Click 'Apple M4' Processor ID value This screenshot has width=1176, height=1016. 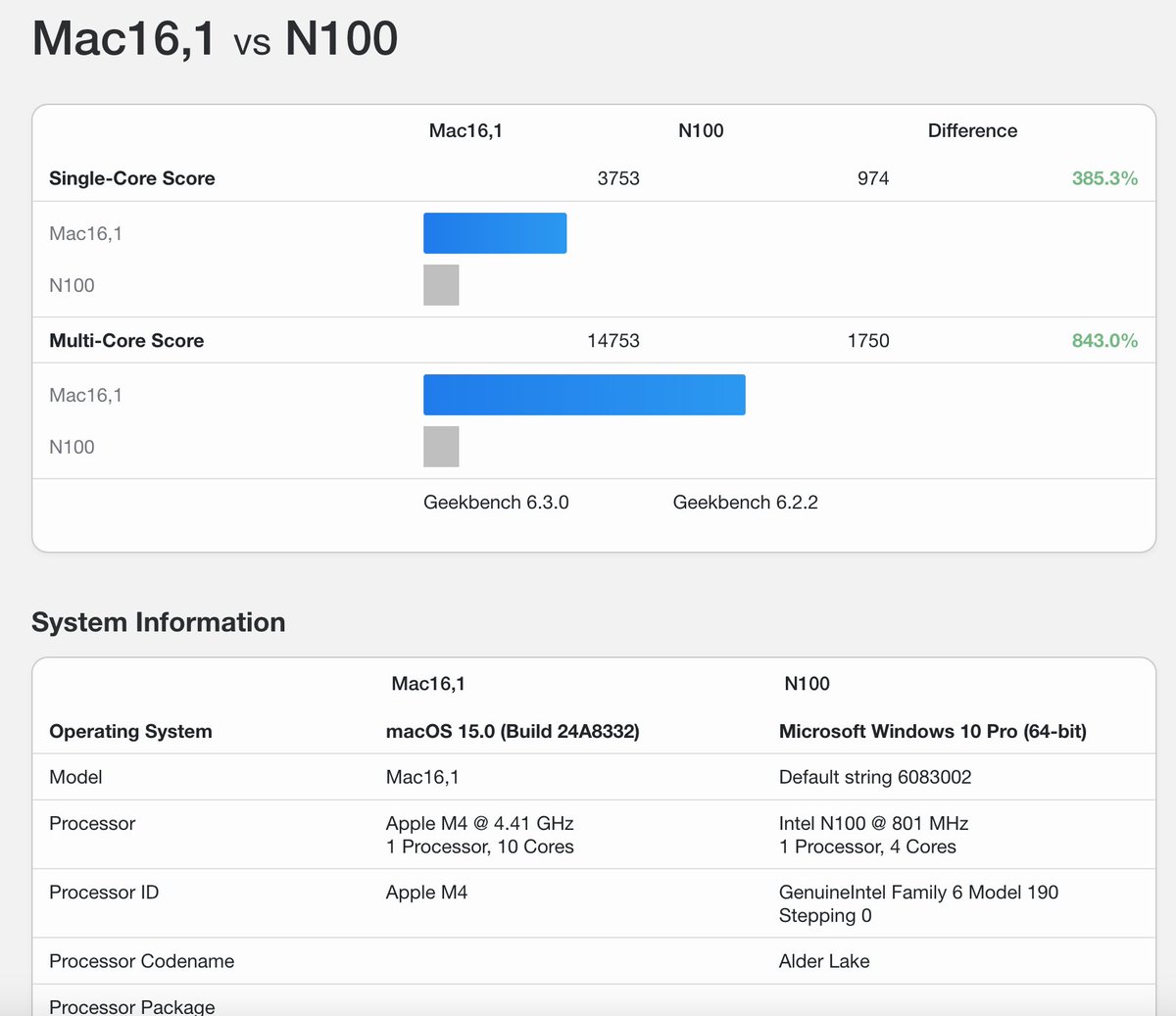coord(426,893)
